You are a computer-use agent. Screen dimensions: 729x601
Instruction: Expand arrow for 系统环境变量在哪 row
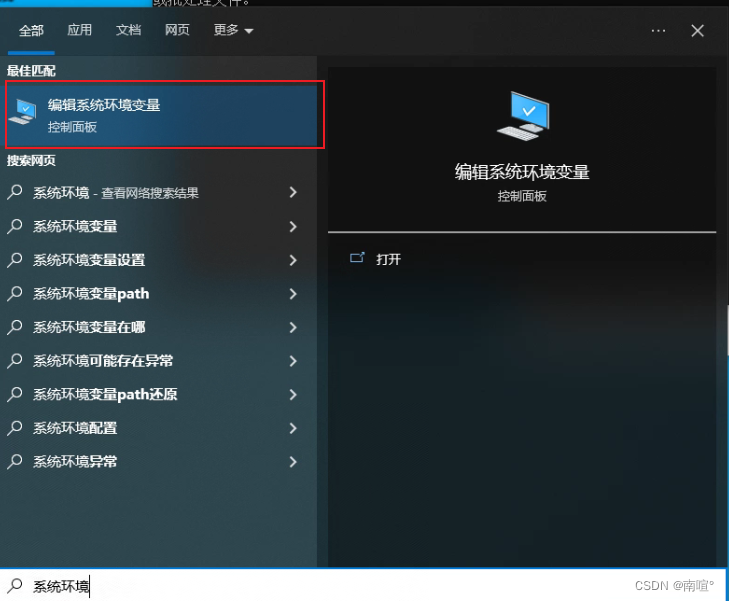(293, 327)
